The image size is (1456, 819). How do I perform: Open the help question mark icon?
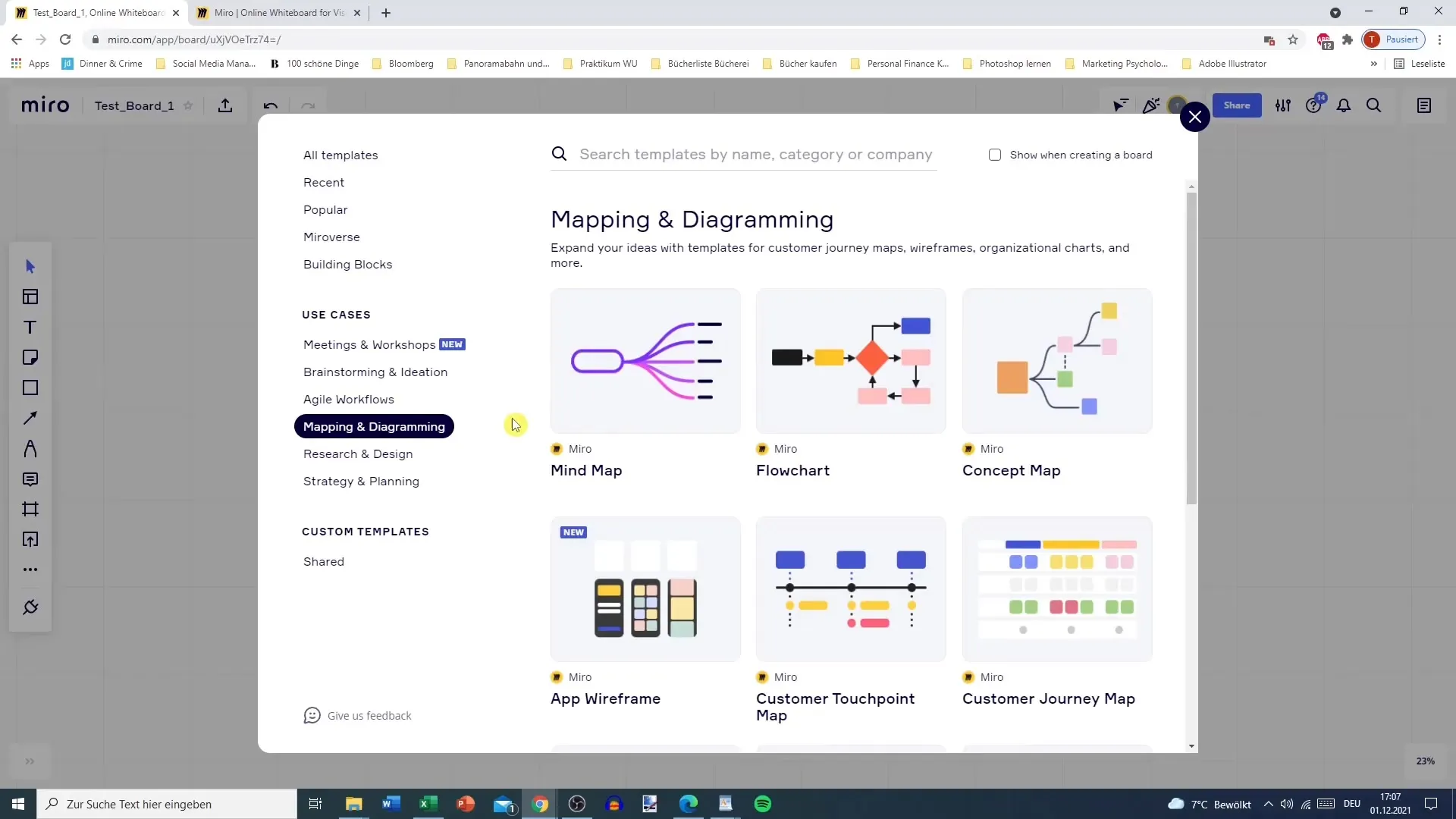tap(1313, 105)
